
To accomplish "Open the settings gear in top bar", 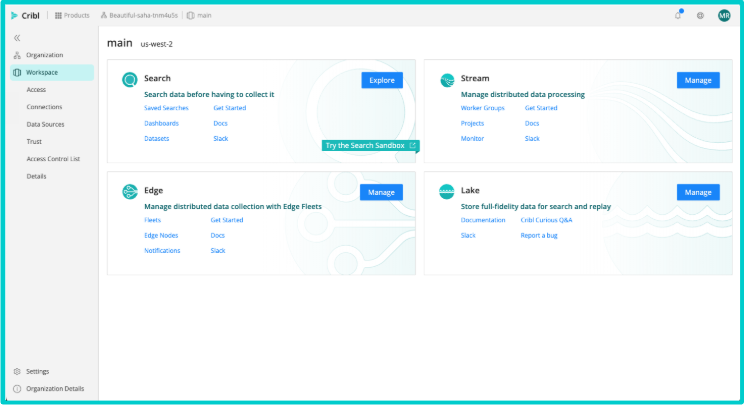I will click(700, 16).
